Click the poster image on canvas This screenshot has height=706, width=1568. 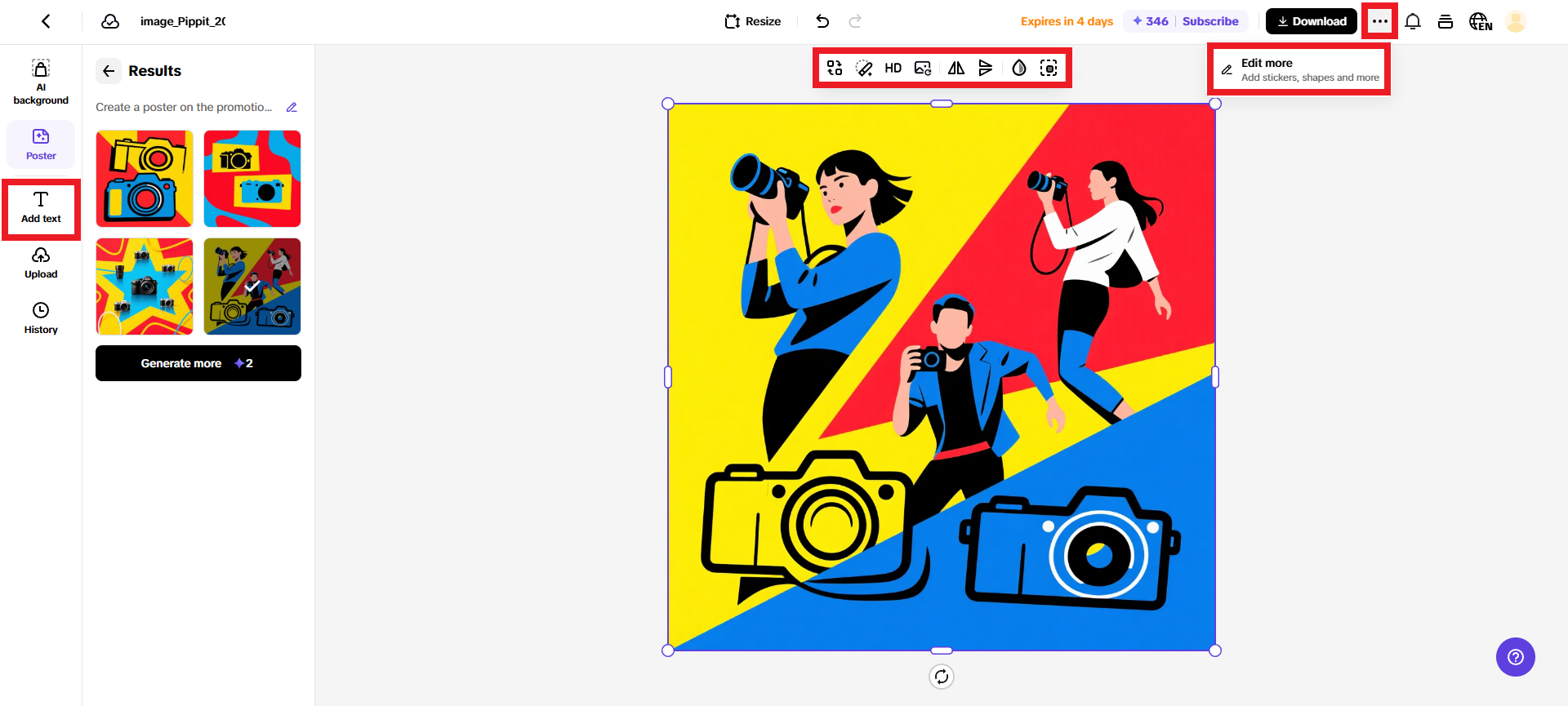[942, 377]
